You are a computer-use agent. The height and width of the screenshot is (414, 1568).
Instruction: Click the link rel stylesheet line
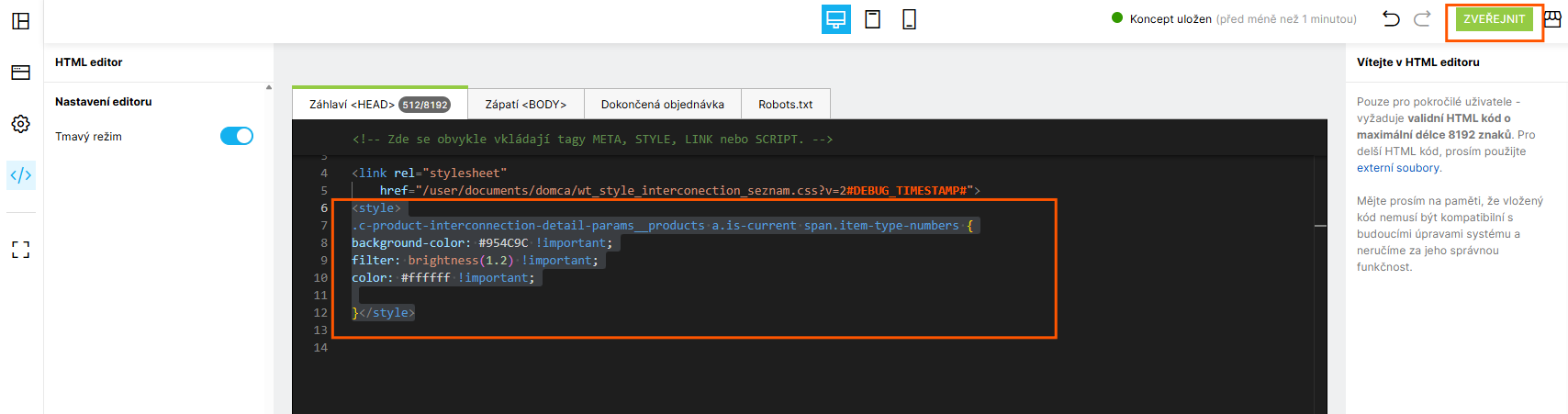429,173
